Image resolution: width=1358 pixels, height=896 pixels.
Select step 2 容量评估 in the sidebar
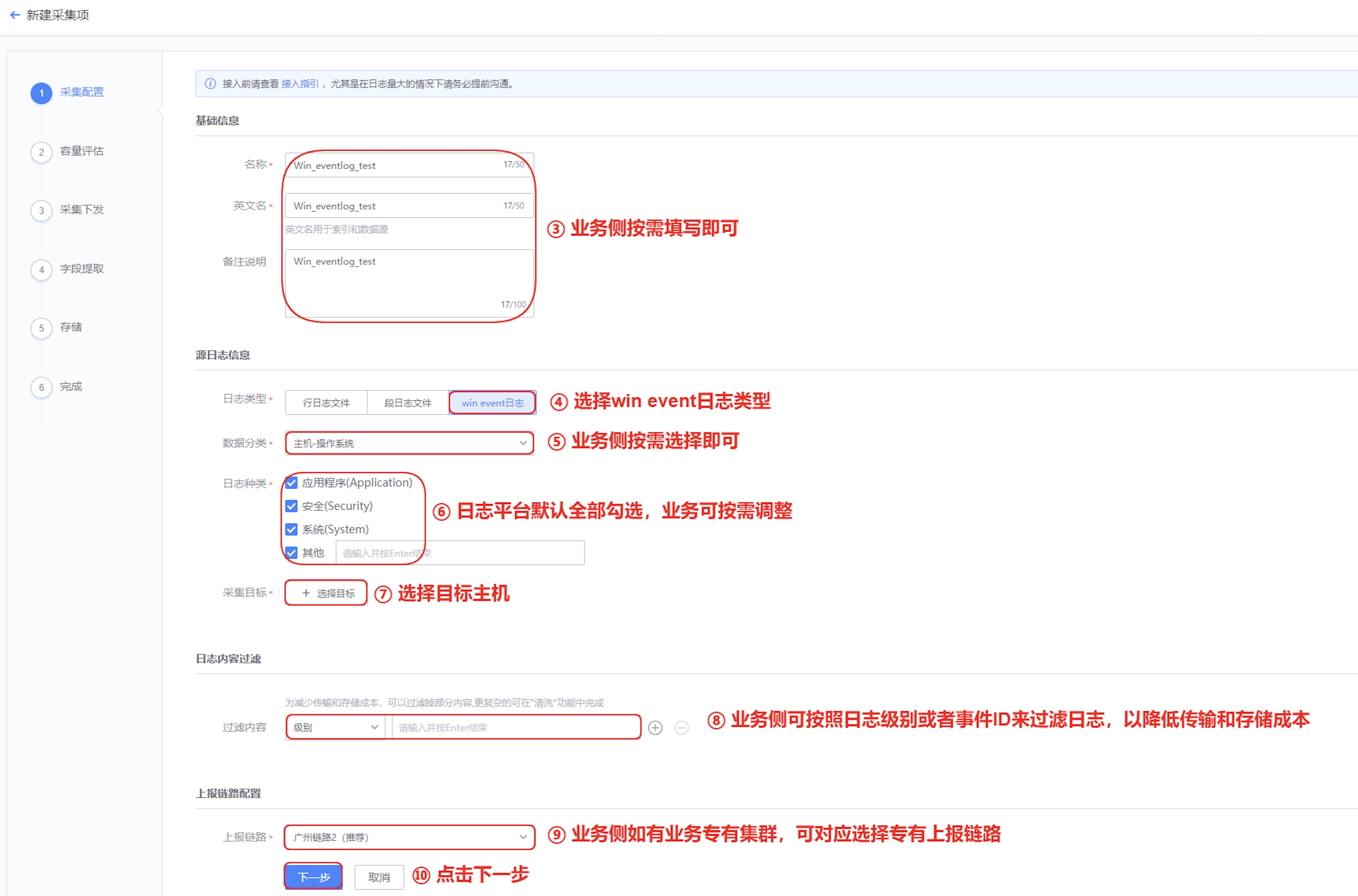(67, 152)
